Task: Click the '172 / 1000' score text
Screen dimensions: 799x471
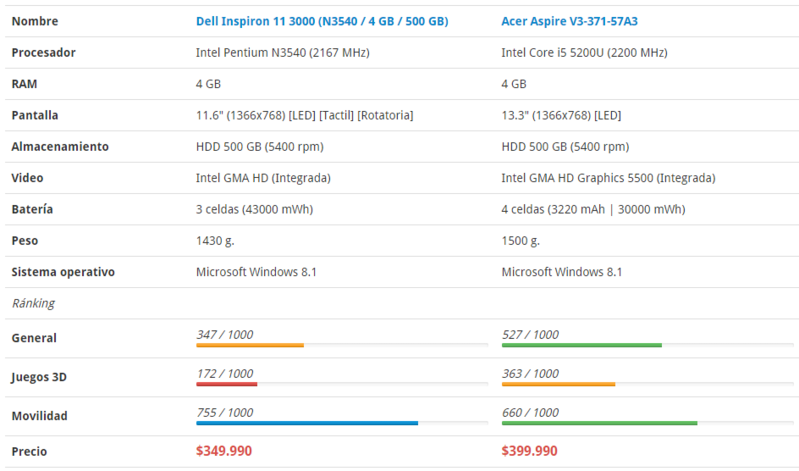Action: pyautogui.click(x=225, y=374)
